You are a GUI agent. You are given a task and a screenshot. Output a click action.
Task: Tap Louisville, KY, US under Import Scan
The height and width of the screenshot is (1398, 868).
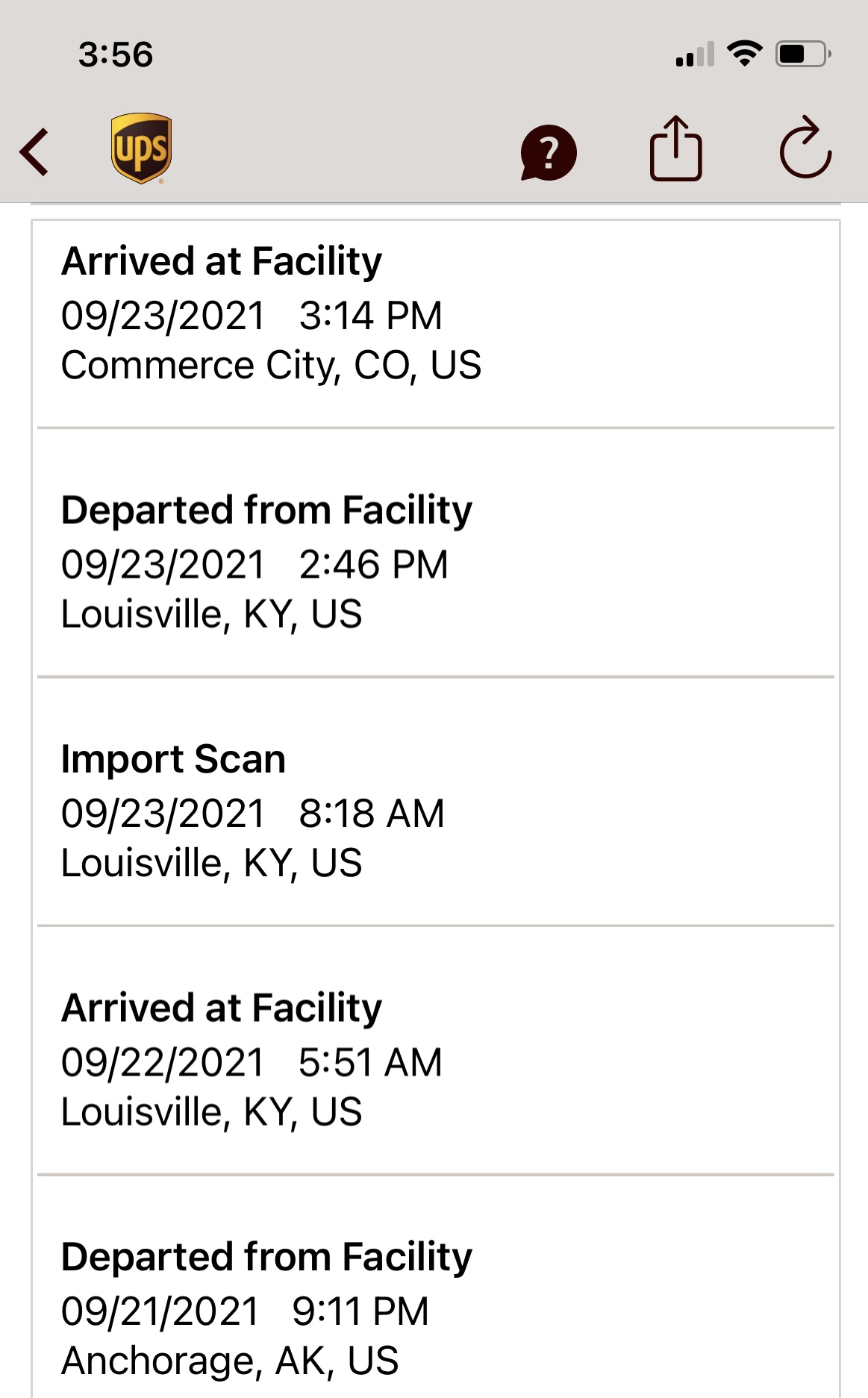click(x=211, y=864)
